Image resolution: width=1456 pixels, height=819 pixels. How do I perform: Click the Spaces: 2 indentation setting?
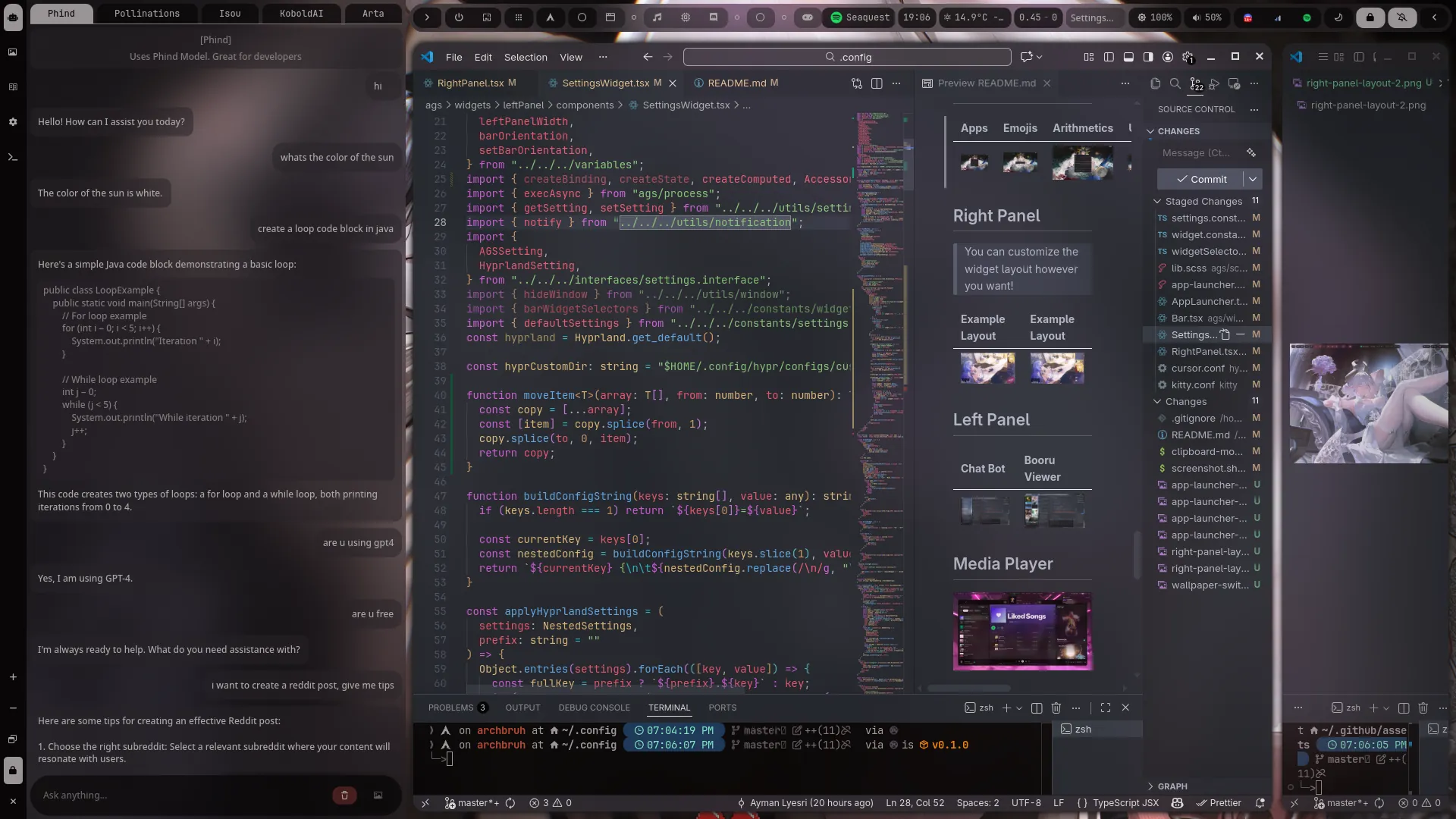[x=977, y=802]
